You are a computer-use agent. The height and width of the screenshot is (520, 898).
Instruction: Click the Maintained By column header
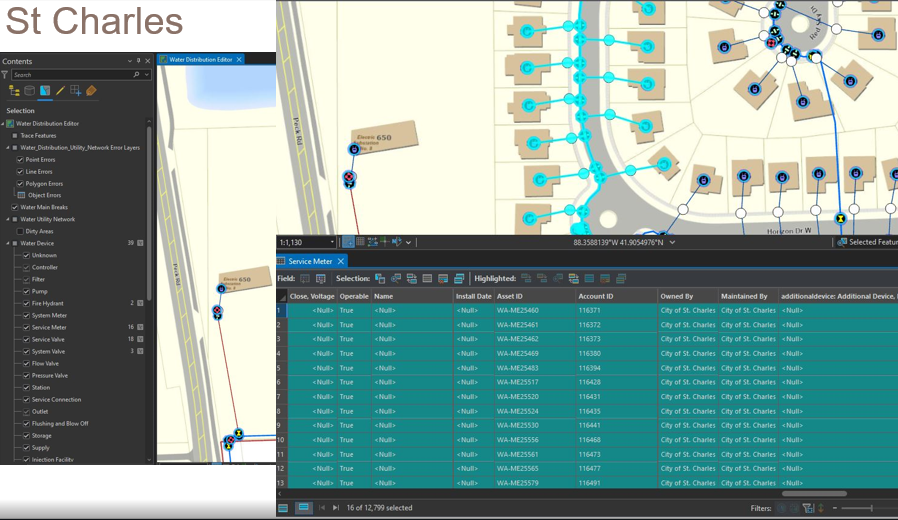click(748, 296)
